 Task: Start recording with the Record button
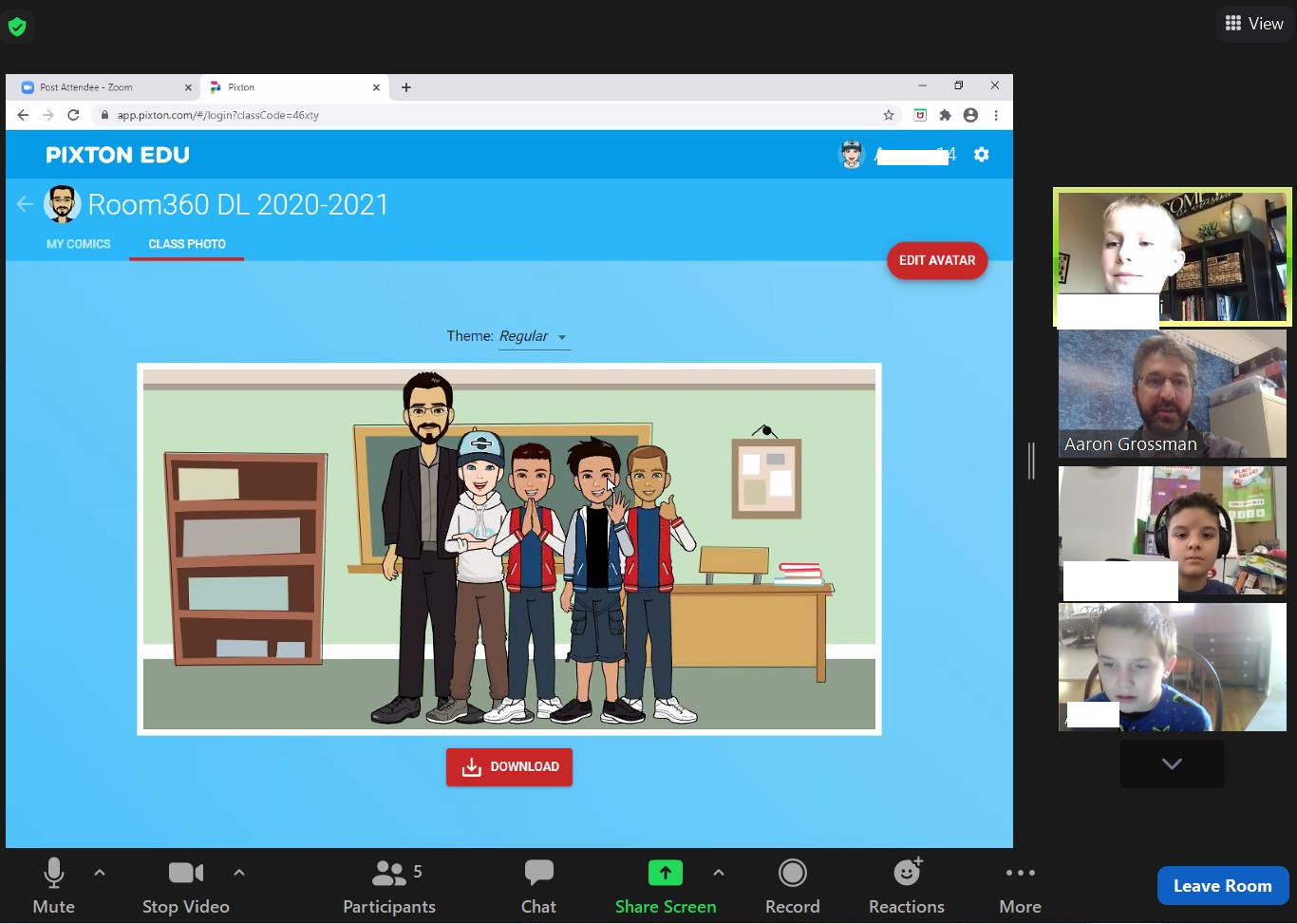pyautogui.click(x=792, y=887)
